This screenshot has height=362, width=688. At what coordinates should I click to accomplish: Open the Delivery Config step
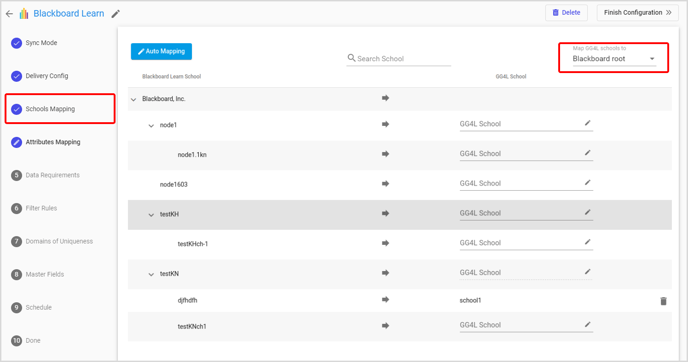click(x=39, y=76)
